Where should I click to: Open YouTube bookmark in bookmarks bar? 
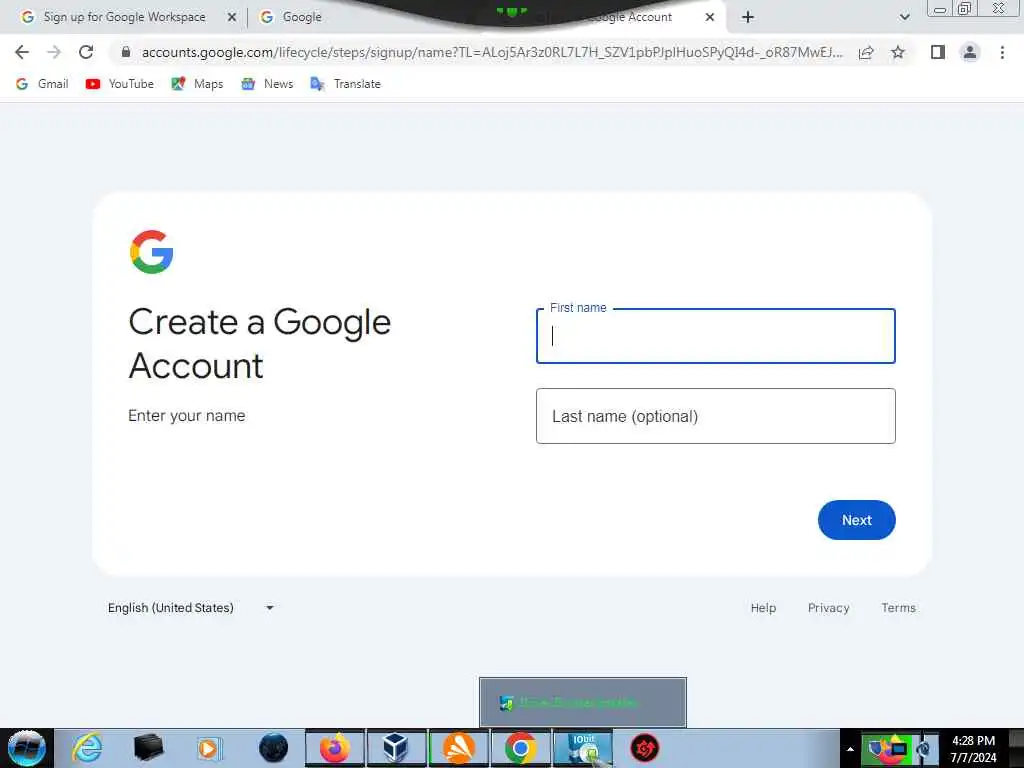(120, 84)
